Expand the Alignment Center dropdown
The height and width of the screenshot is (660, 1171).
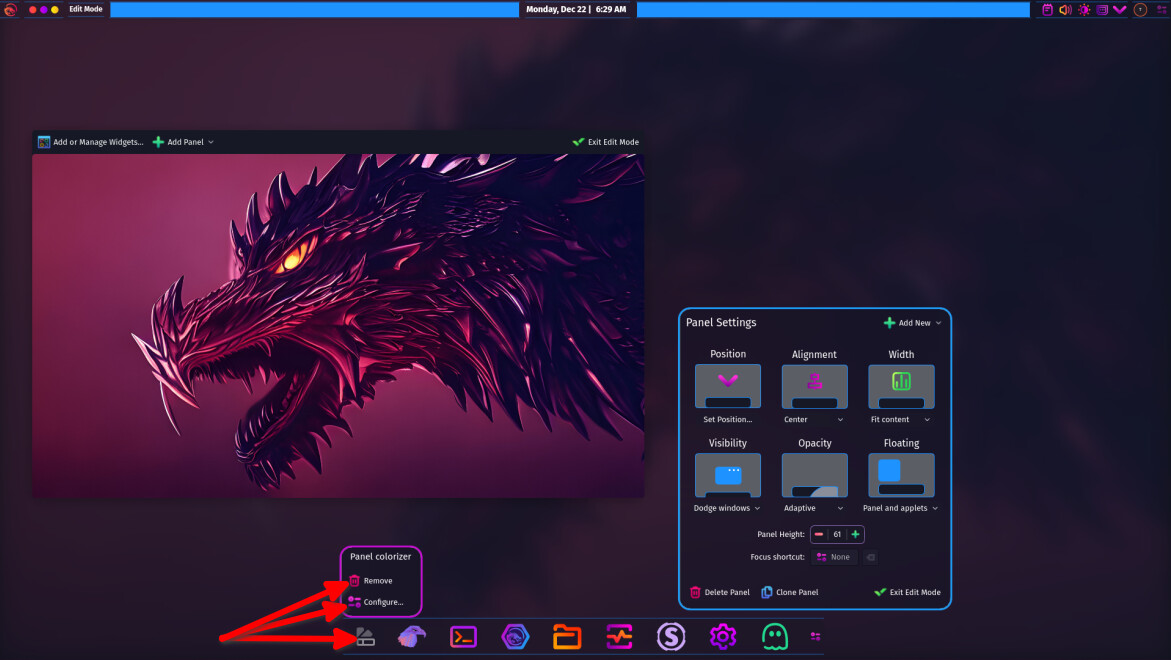point(814,420)
